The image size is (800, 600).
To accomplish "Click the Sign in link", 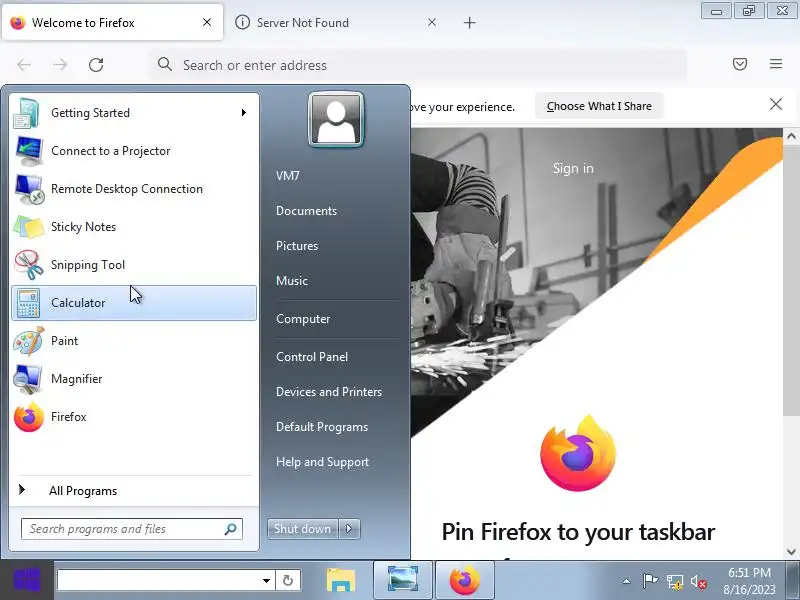I will click(573, 168).
